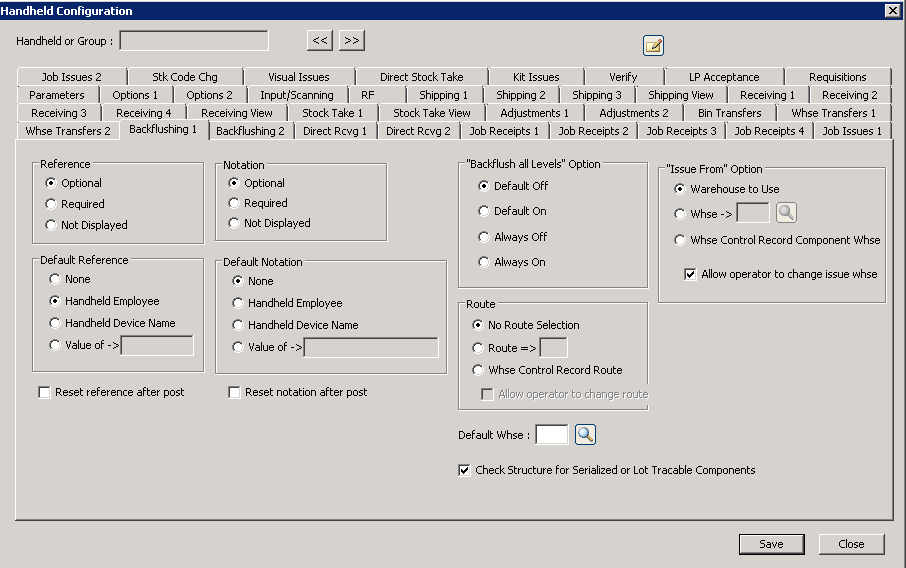Viewport: 906px width, 568px height.
Task: Open the Input/Scanning tab
Action: 296,95
